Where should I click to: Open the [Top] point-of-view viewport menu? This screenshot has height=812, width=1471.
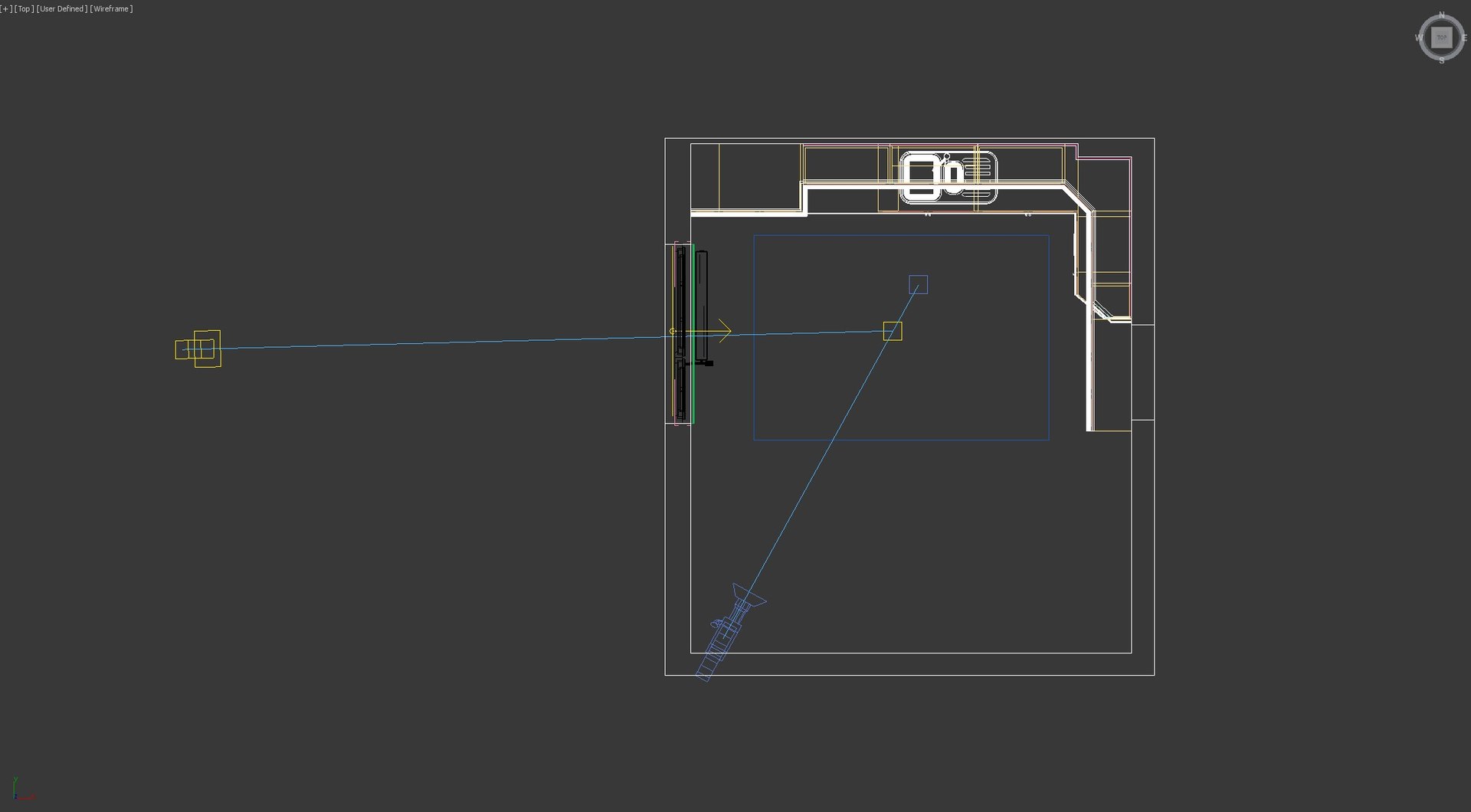tap(24, 9)
